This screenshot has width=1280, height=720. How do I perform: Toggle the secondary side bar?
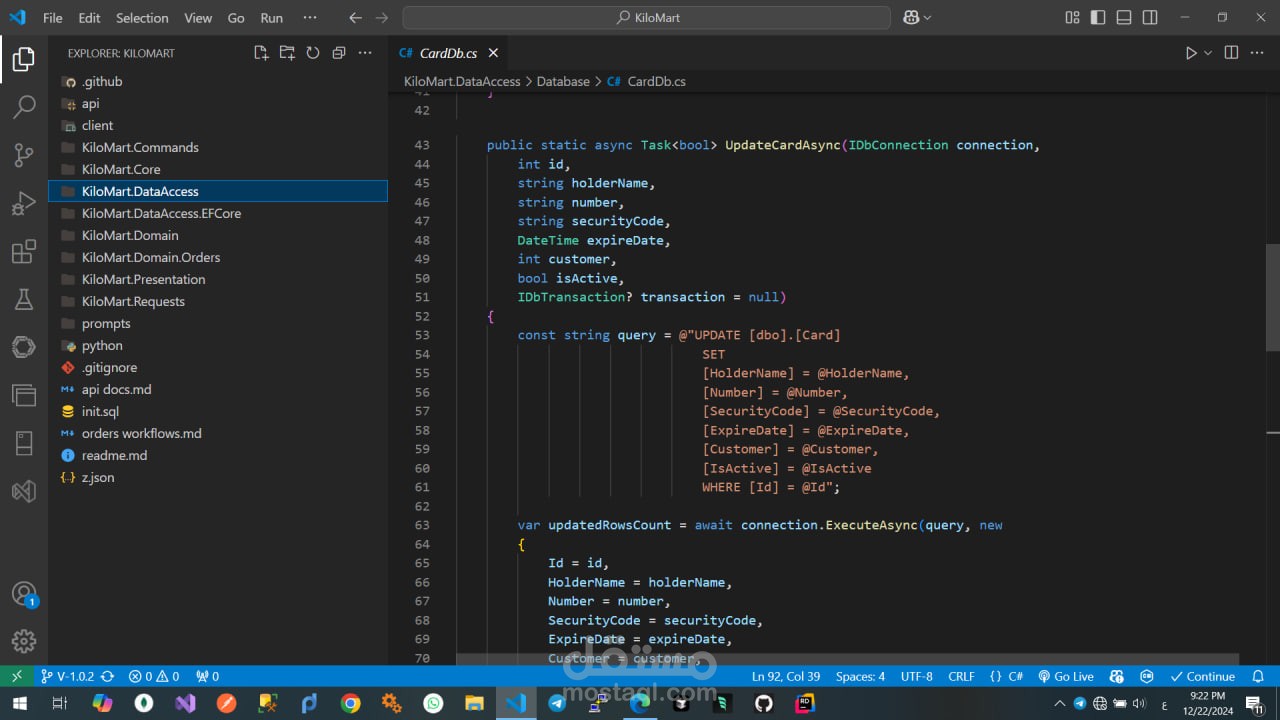tap(1150, 18)
